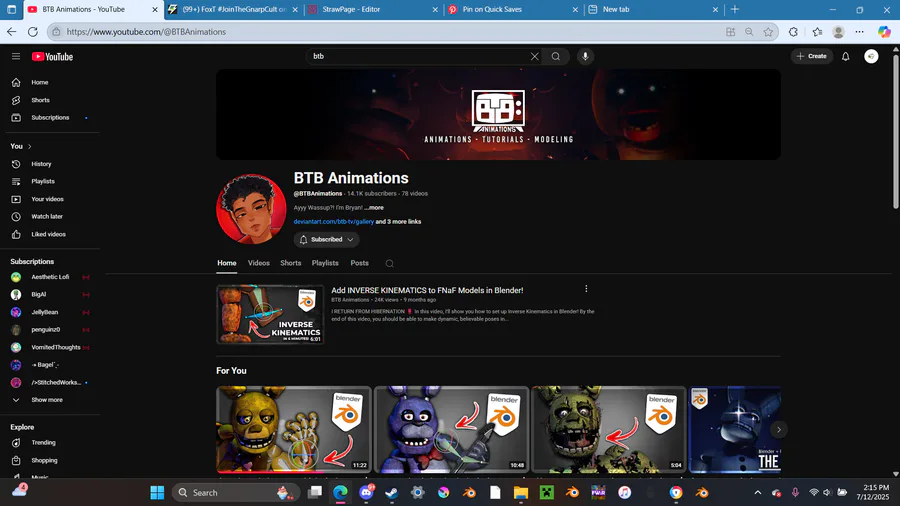Open the Golden Freddy thumbnail with 11:22 duration
900x506 pixels.
294,429
